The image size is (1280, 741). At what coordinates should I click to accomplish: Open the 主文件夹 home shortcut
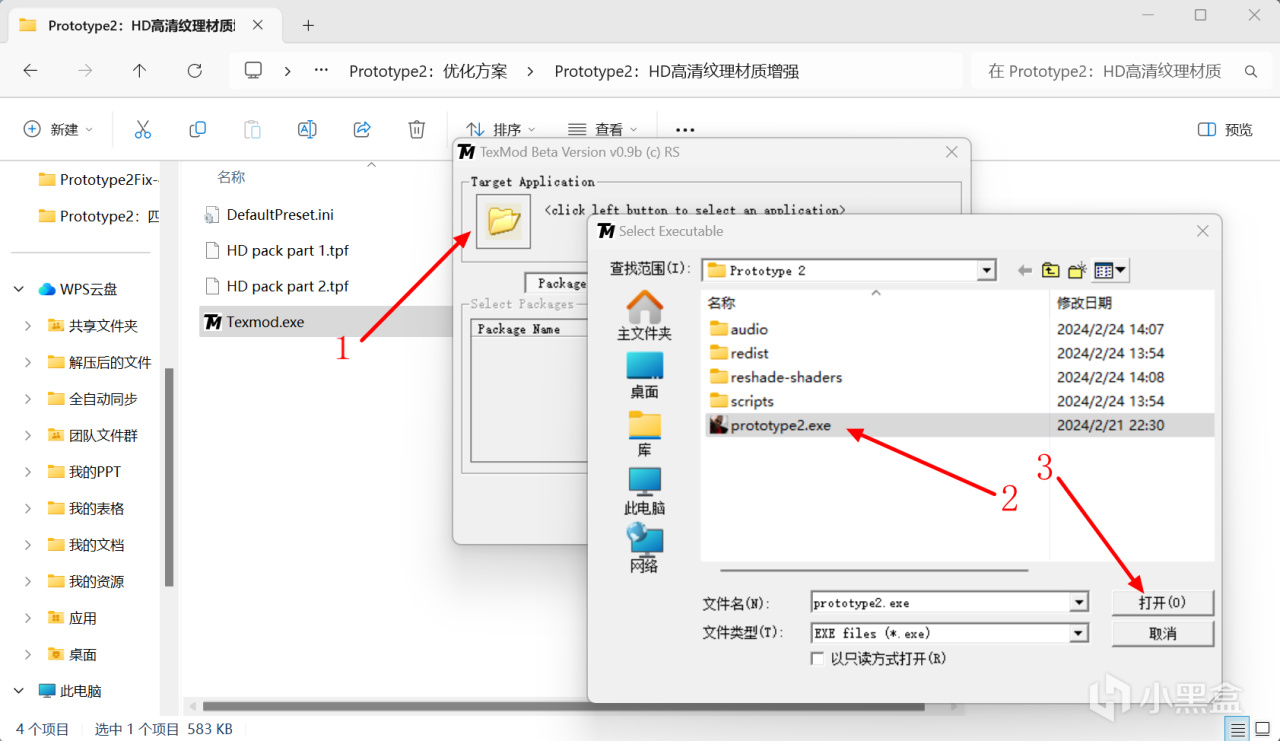pyautogui.click(x=644, y=316)
